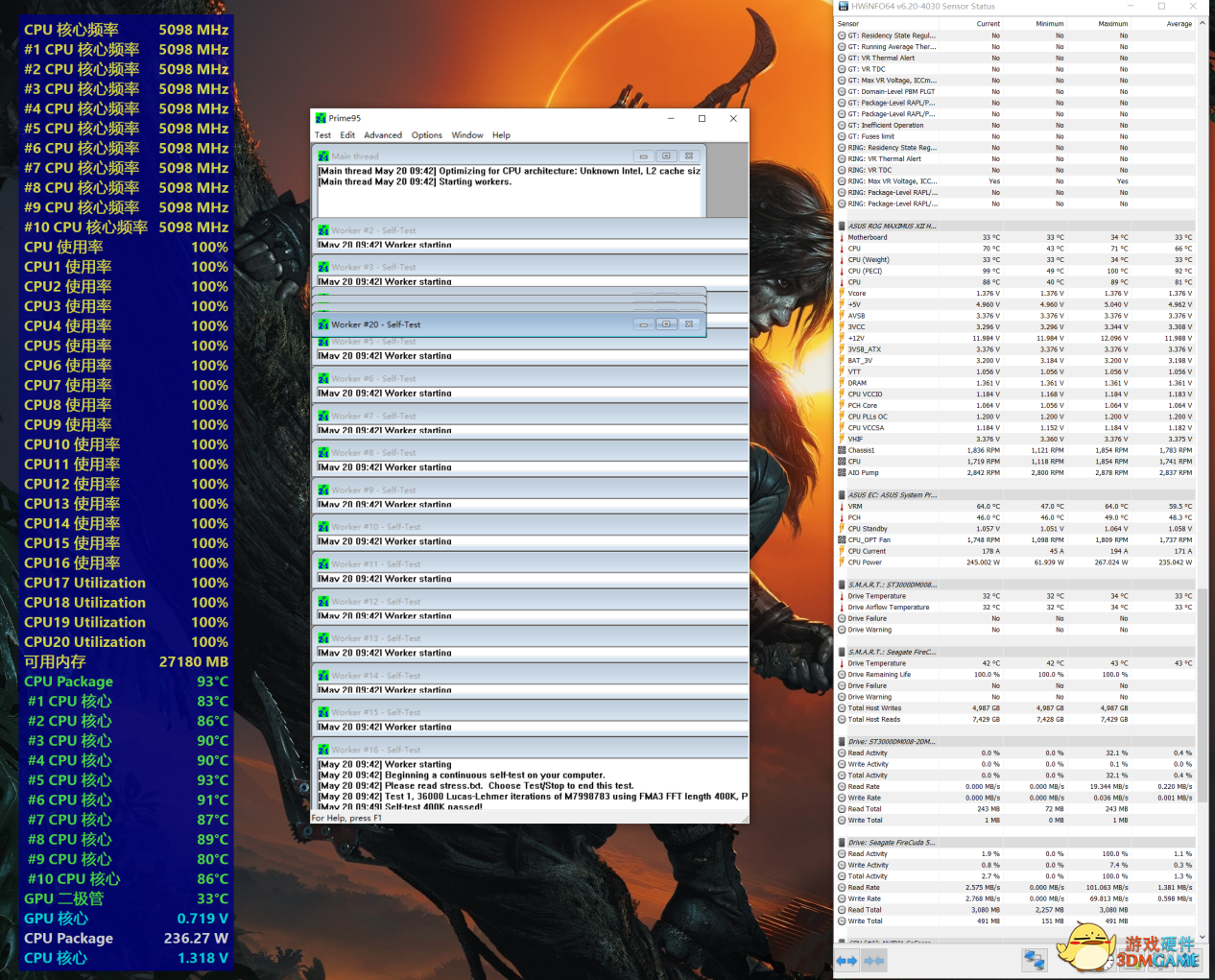Click the Worker #8 window icon
Viewport: 1215px width, 980px height.
point(324,452)
